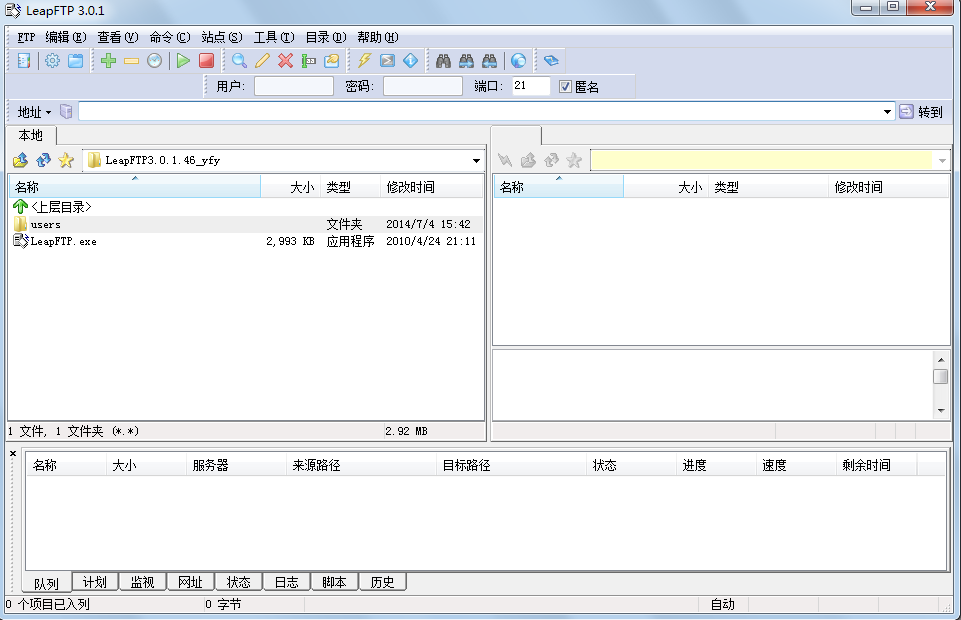Click the blue folder toolbar icon
Viewport: 961px width, 620px height.
click(x=75, y=61)
